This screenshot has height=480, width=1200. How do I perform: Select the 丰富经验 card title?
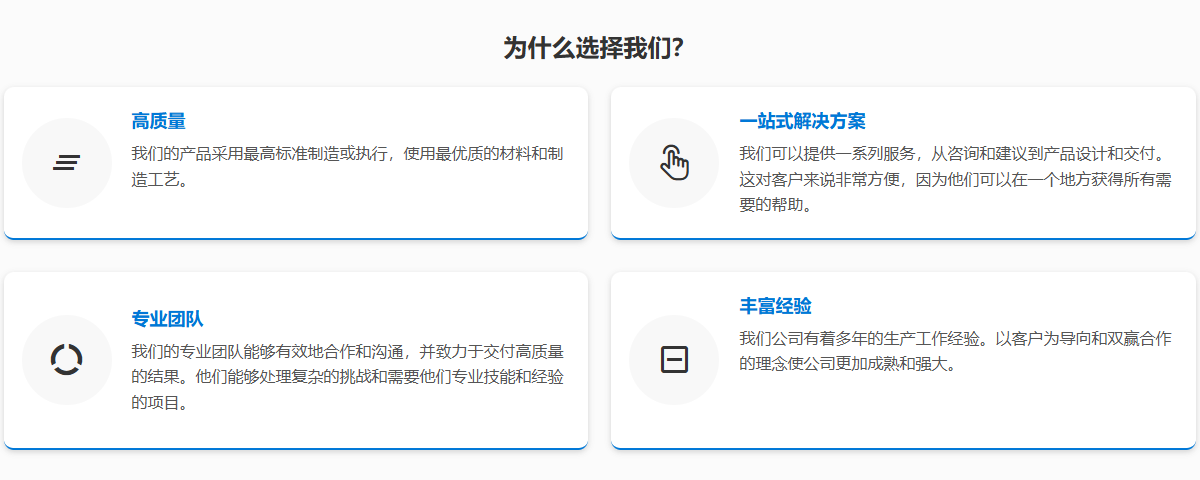click(775, 305)
